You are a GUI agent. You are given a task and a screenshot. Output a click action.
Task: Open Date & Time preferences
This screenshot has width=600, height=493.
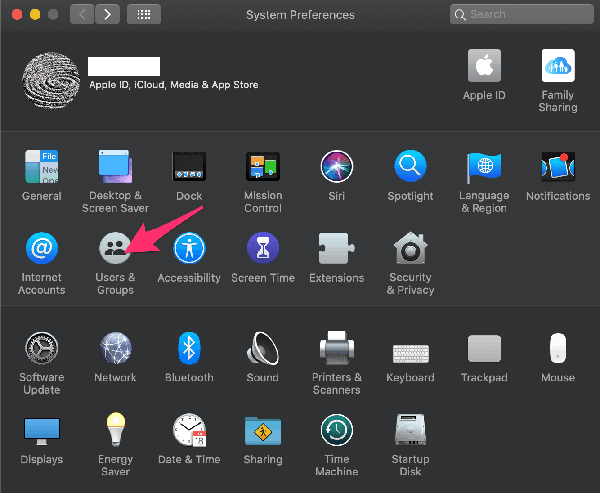click(189, 429)
